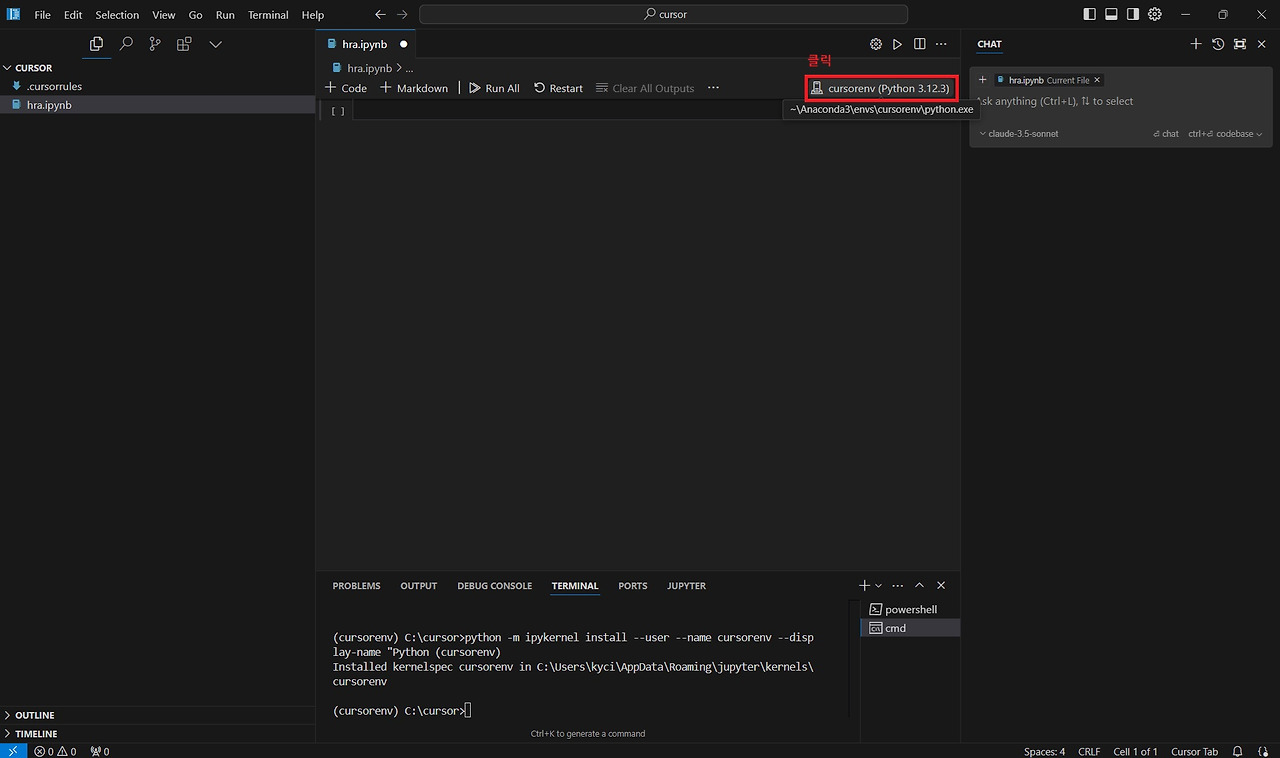Open the claude-3.5-sonnet model dropdown
1280x758 pixels.
click(1018, 134)
